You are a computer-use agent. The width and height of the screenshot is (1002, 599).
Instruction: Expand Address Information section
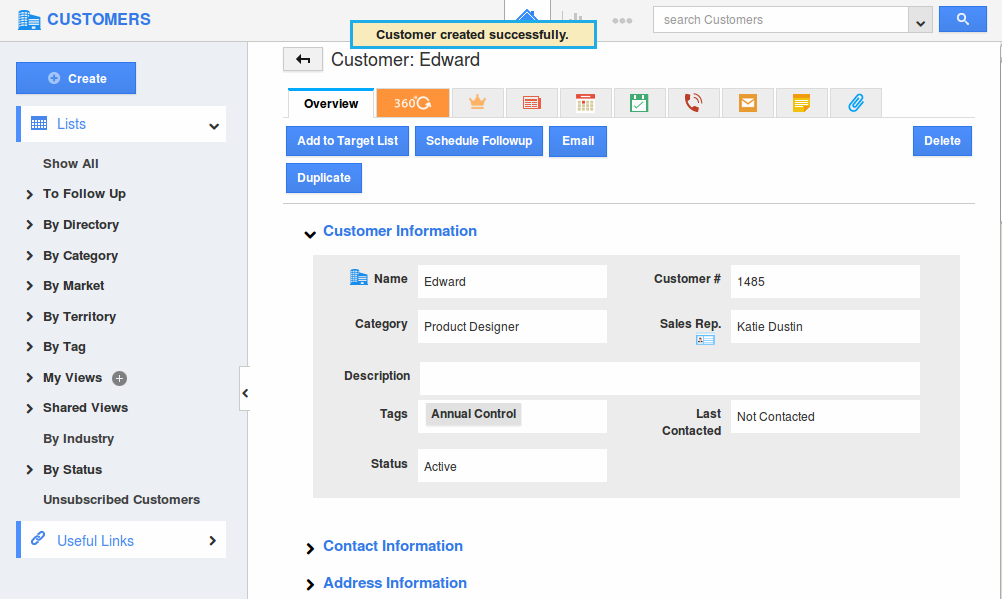[310, 585]
